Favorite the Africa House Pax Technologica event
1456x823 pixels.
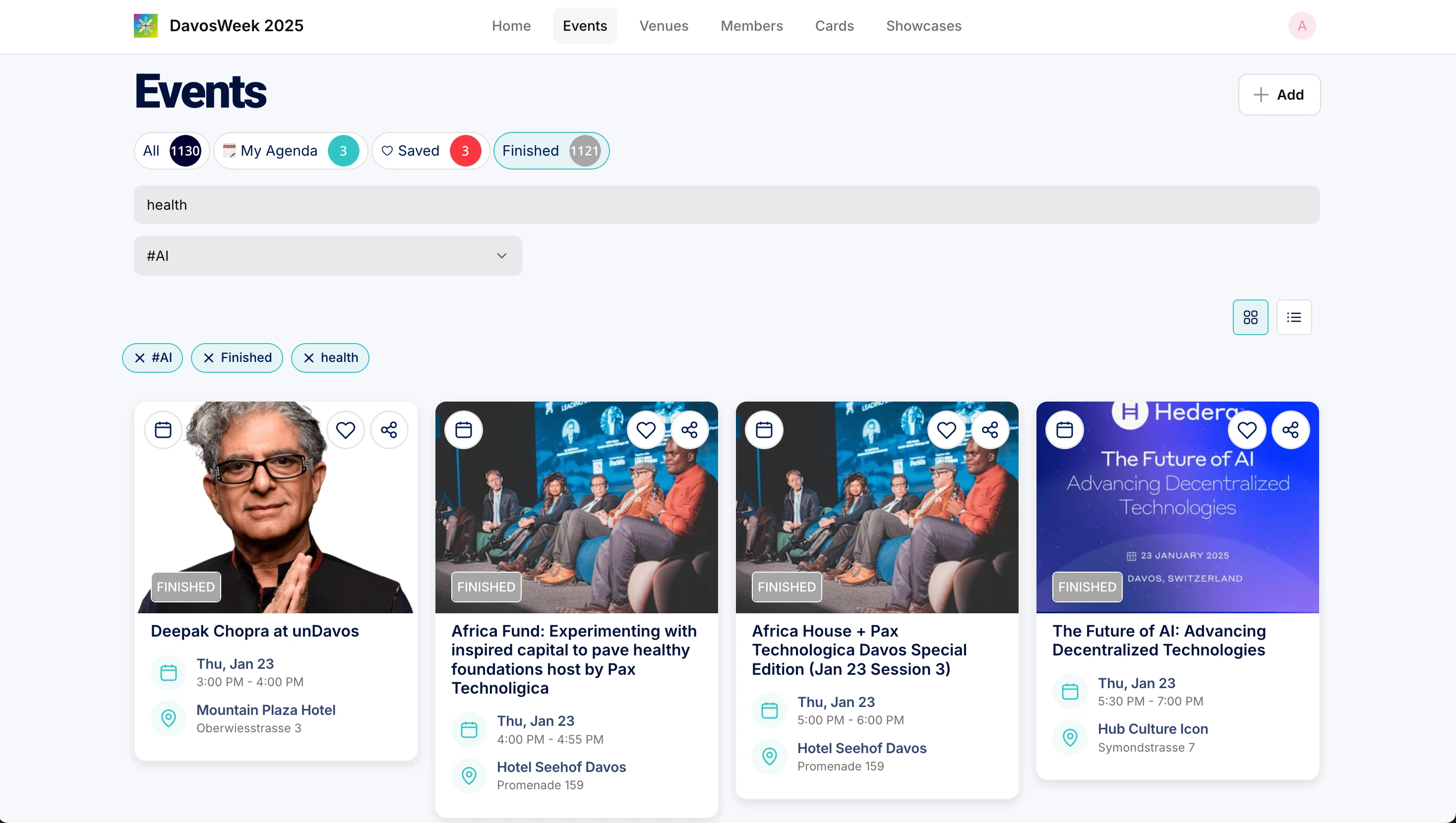click(x=946, y=430)
